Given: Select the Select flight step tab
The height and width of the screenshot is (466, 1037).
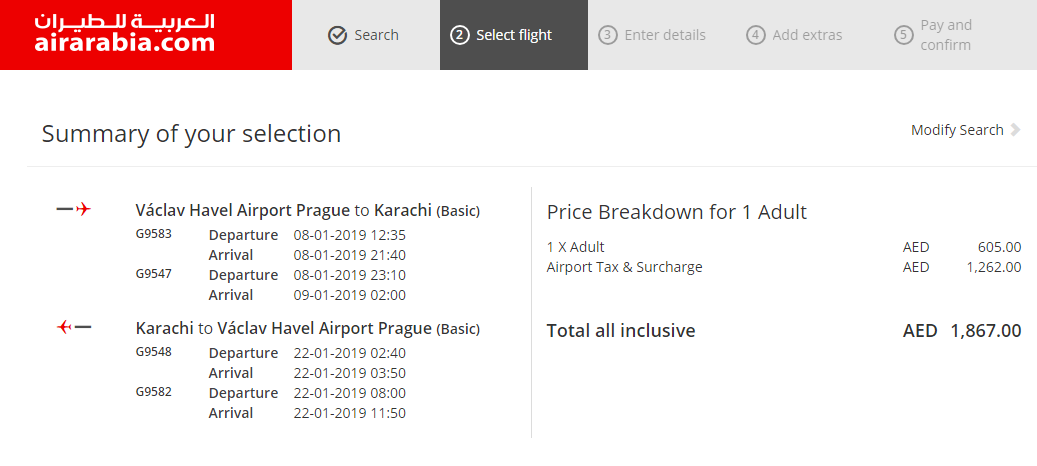Looking at the screenshot, I should pos(514,35).
